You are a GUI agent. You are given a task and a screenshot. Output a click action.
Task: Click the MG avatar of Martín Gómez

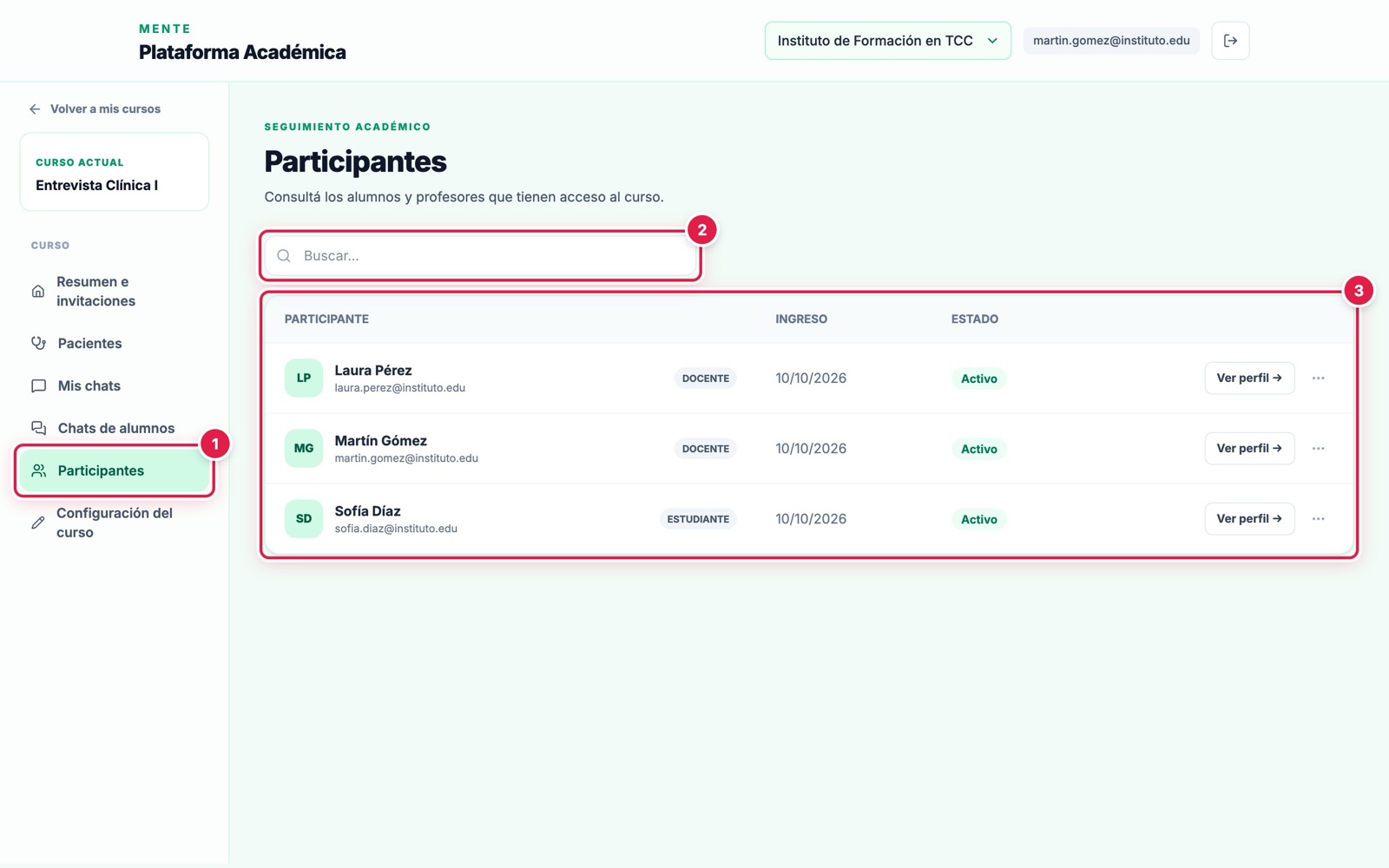pyautogui.click(x=304, y=448)
